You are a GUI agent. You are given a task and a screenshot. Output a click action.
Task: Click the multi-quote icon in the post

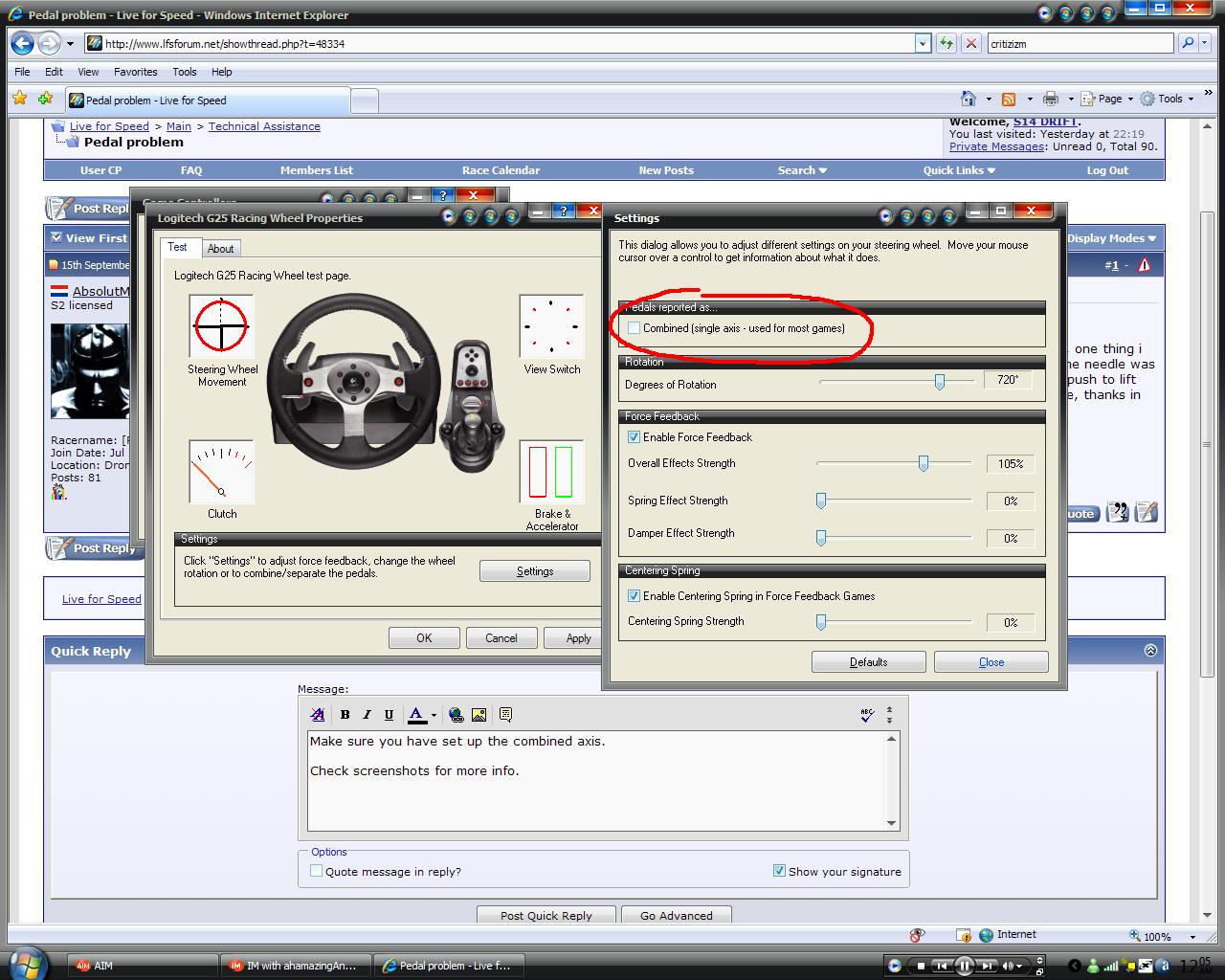(x=1118, y=513)
